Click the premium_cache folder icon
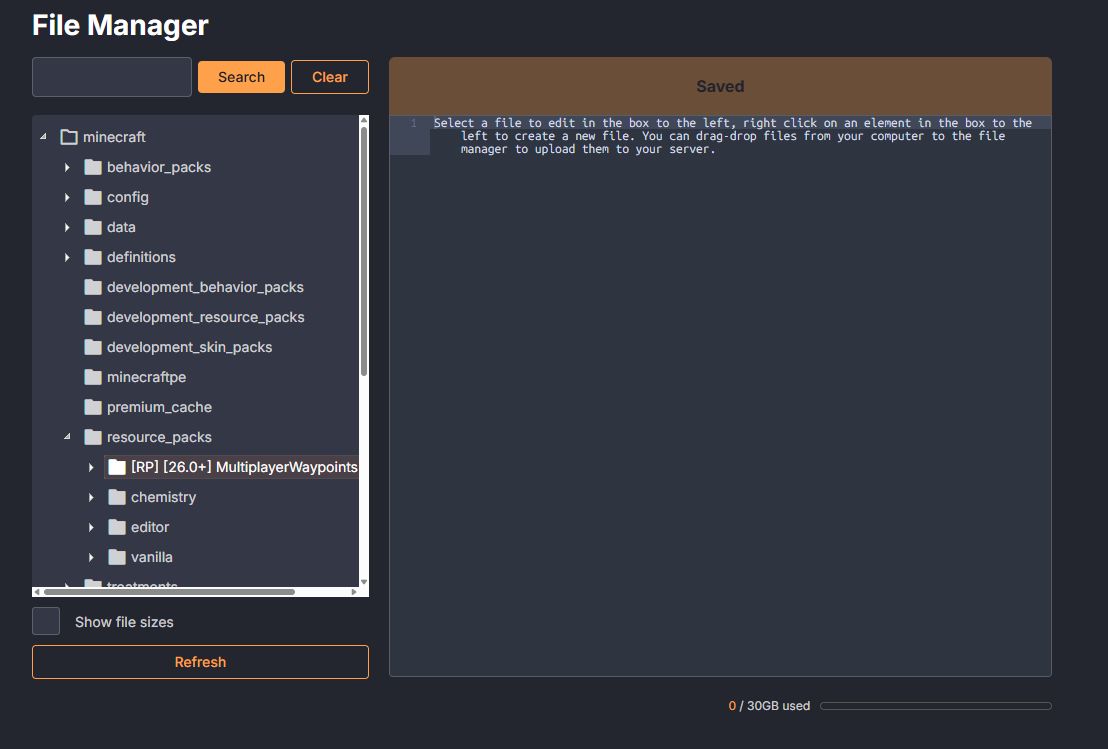 93,407
